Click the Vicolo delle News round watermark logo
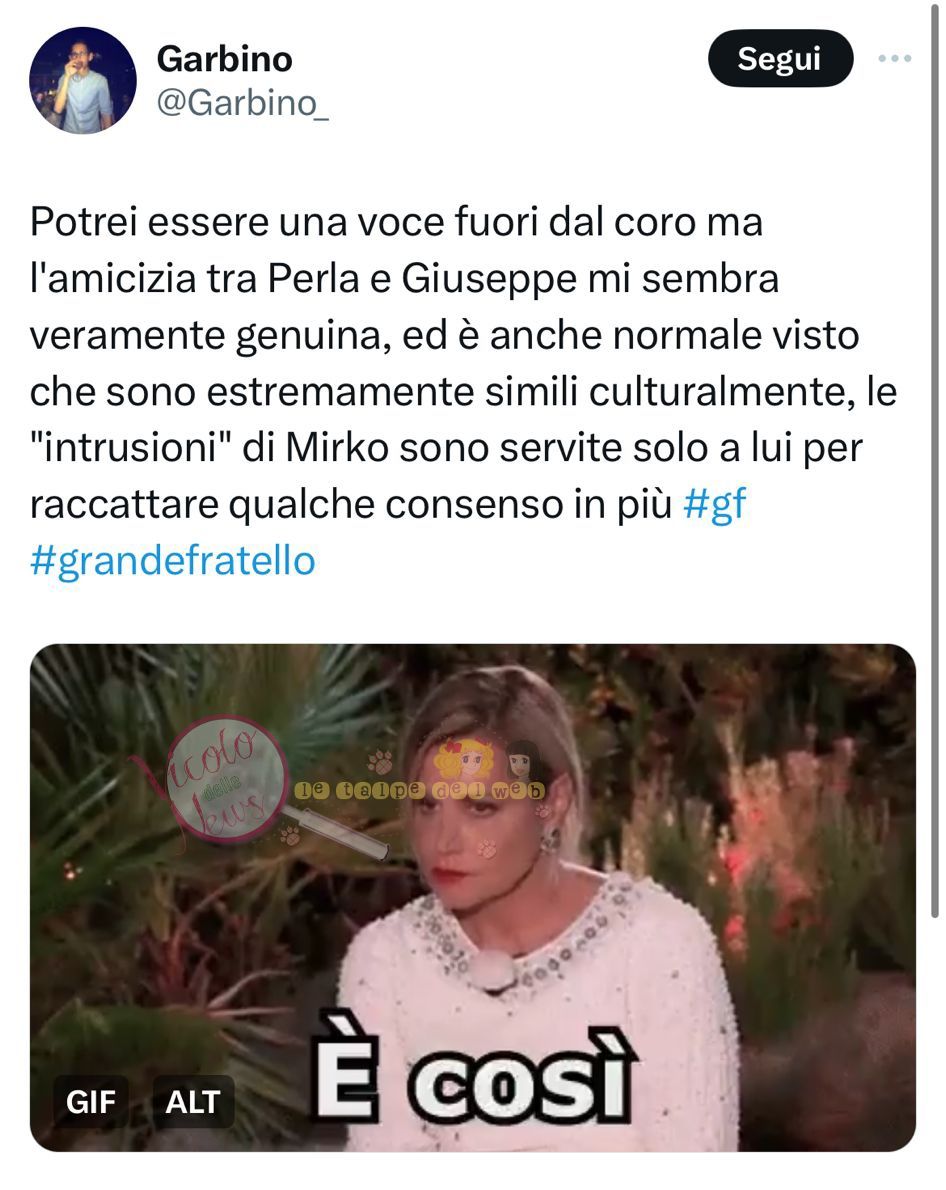Screen dimensions: 946x1190 (225, 779)
